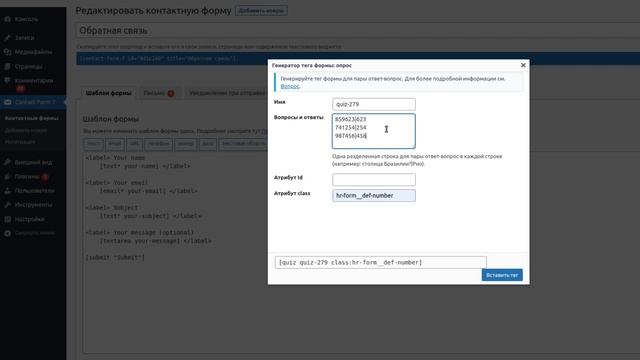
Task: Click the Contact Form 7 envelope icon
Action: pos(7,102)
